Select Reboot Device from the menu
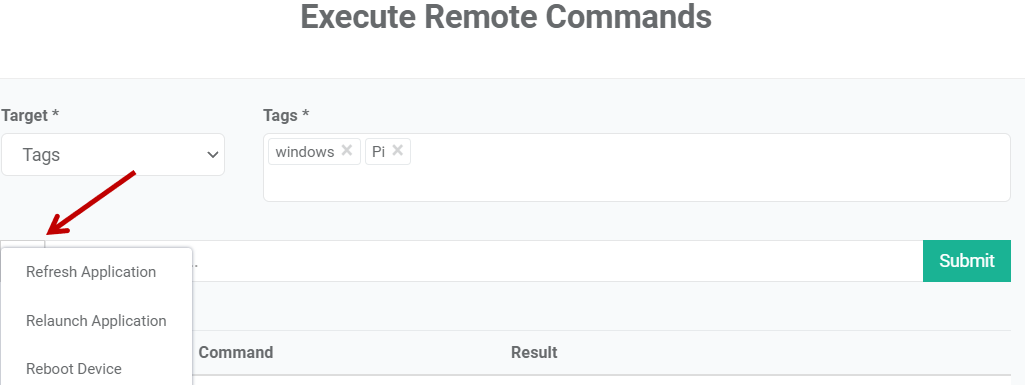Image resolution: width=1031 pixels, height=385 pixels. (74, 369)
